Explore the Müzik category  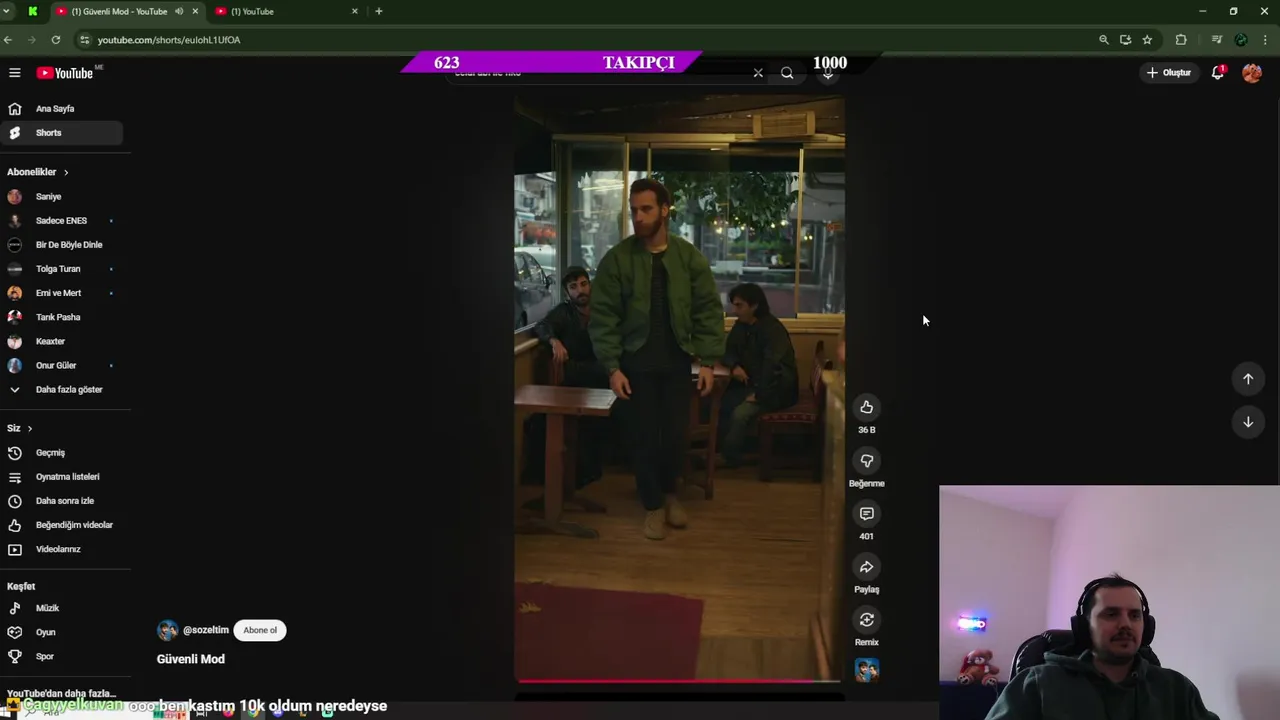[x=62, y=608]
